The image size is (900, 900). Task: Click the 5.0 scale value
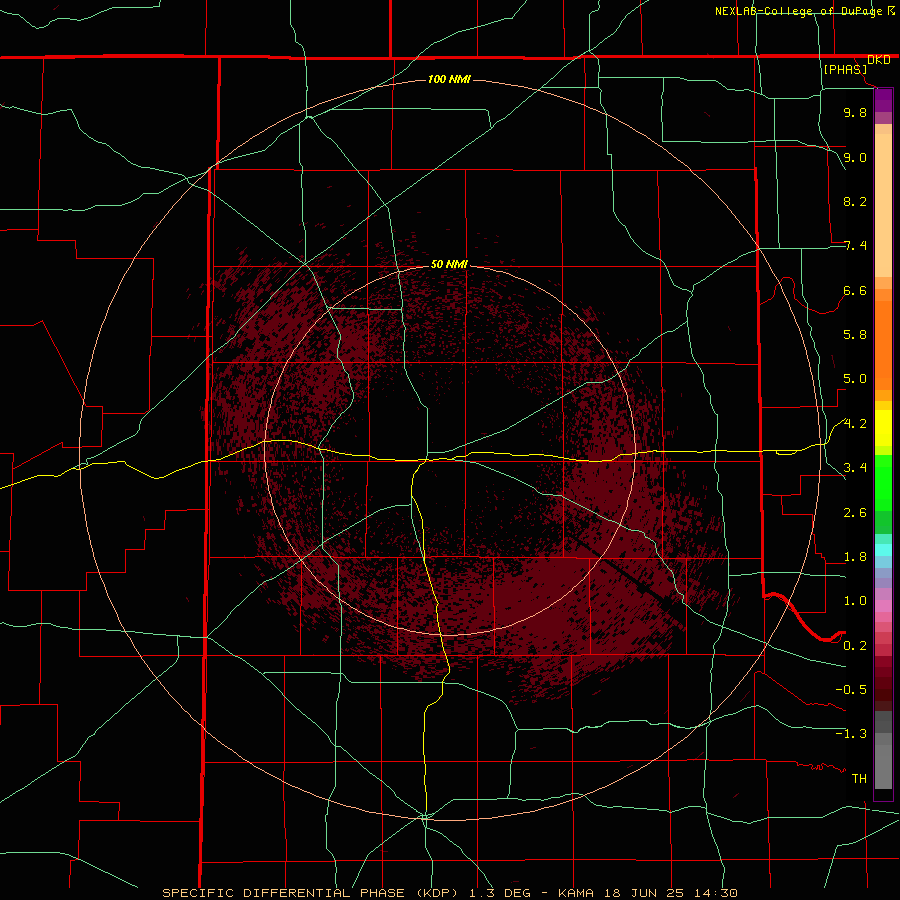coord(855,379)
